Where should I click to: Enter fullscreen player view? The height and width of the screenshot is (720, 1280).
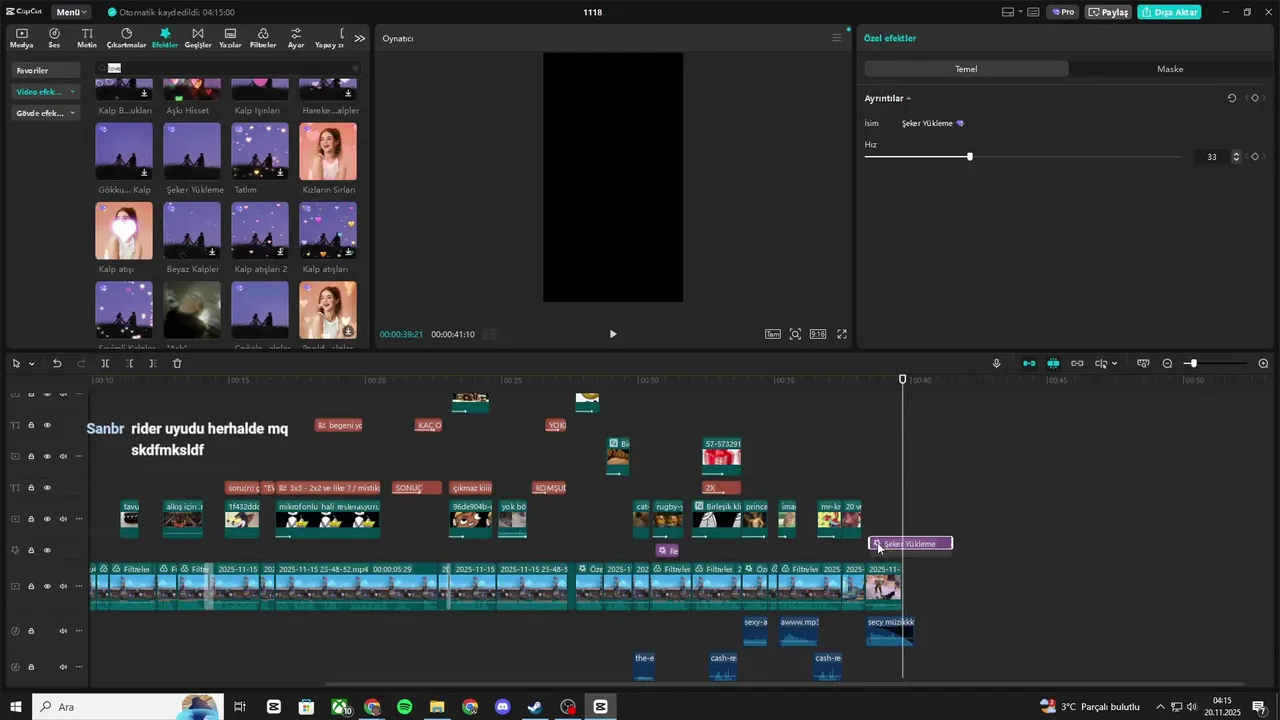tap(842, 334)
